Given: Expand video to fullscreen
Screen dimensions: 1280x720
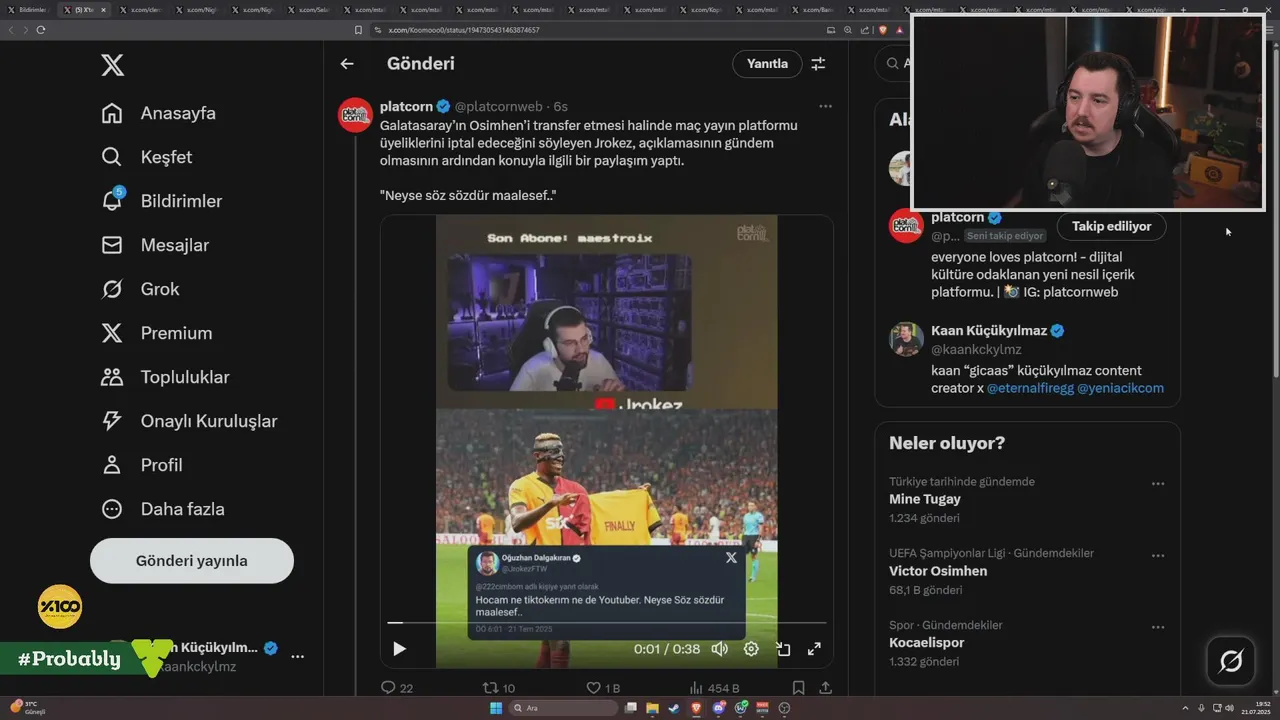Looking at the screenshot, I should coord(814,649).
